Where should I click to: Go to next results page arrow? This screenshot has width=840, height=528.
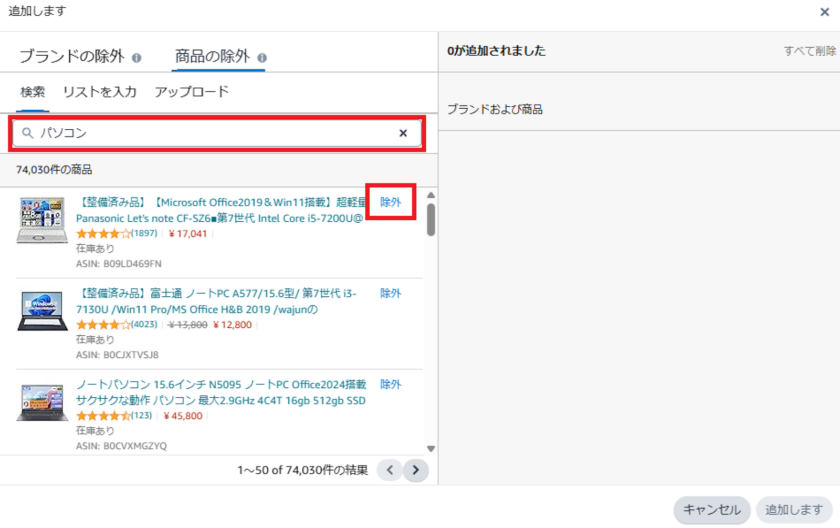pos(416,469)
